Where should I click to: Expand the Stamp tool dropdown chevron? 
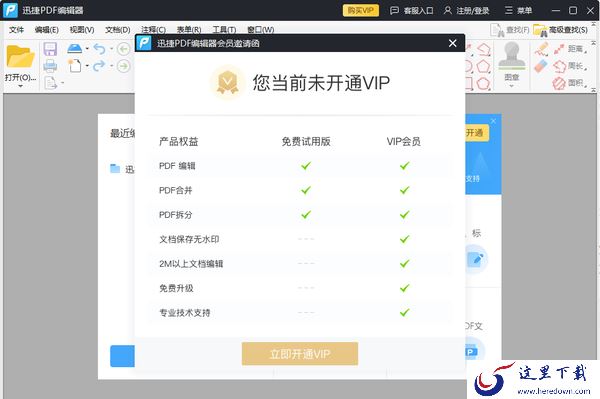point(512,86)
